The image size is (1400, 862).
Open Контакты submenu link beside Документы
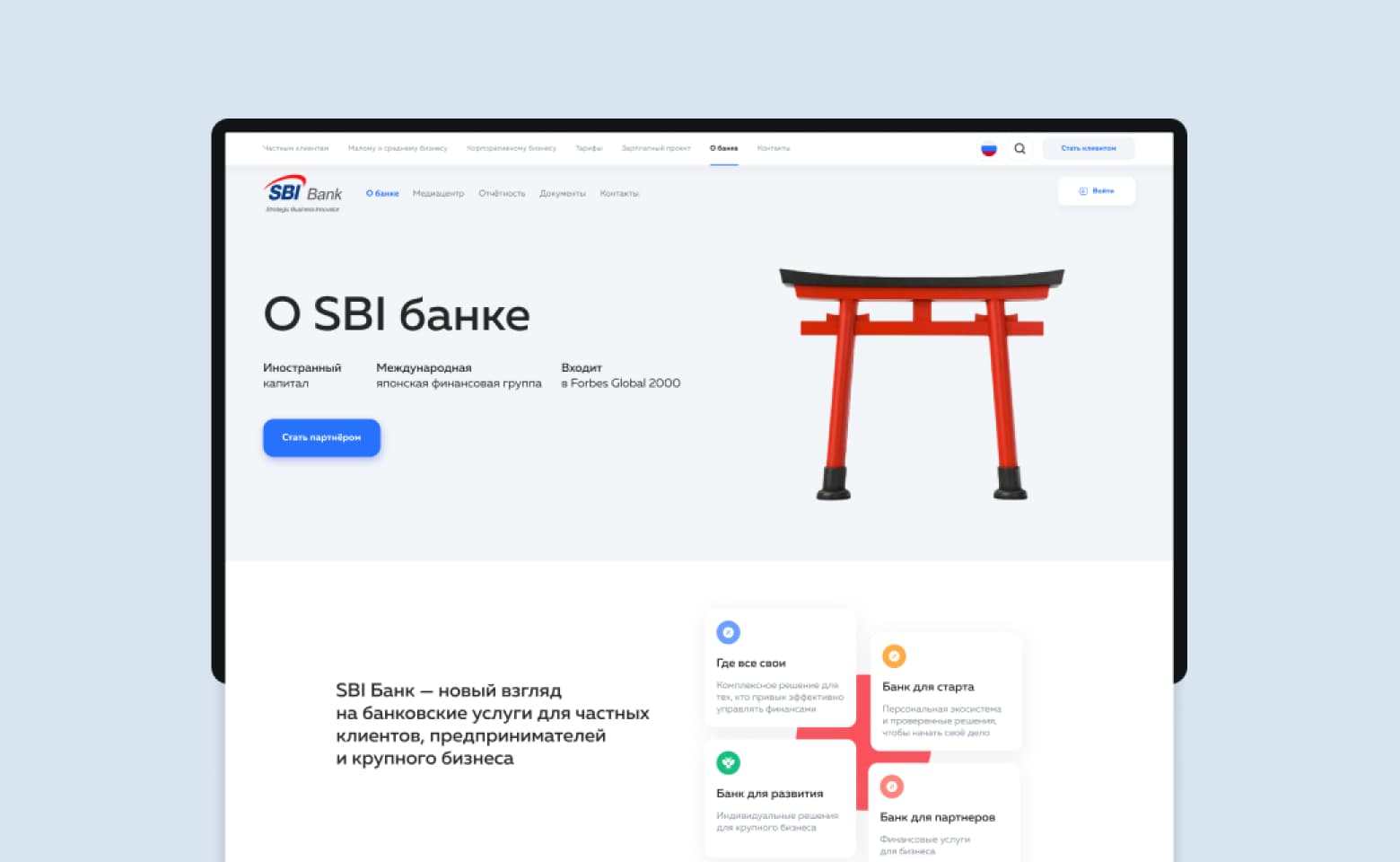point(619,193)
